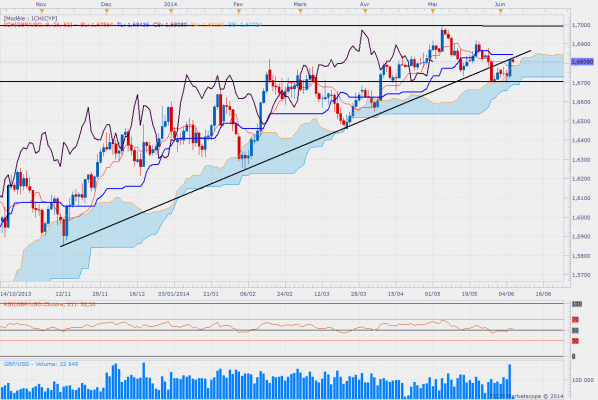This screenshot has height=400, width=598.
Task: Select the RSI(GBP/USD.Clôture, 21) indicator label
Action: pos(50,304)
